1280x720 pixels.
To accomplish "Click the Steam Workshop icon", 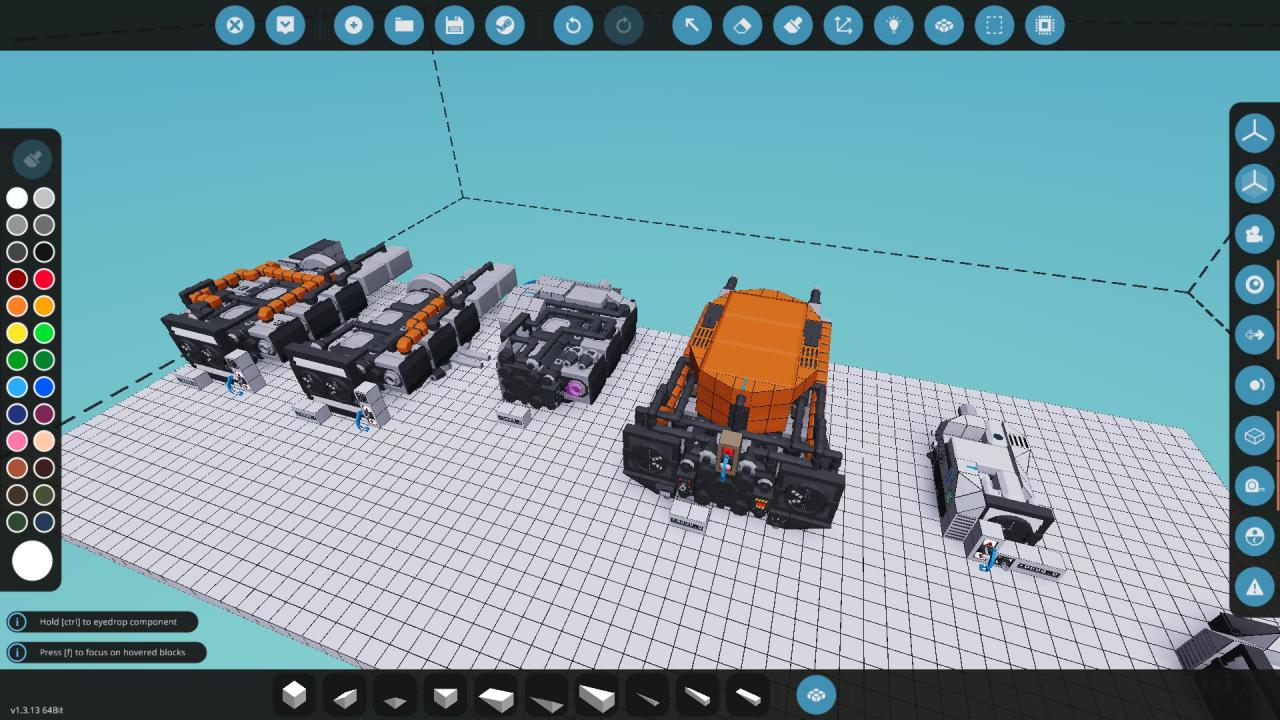I will pos(505,26).
